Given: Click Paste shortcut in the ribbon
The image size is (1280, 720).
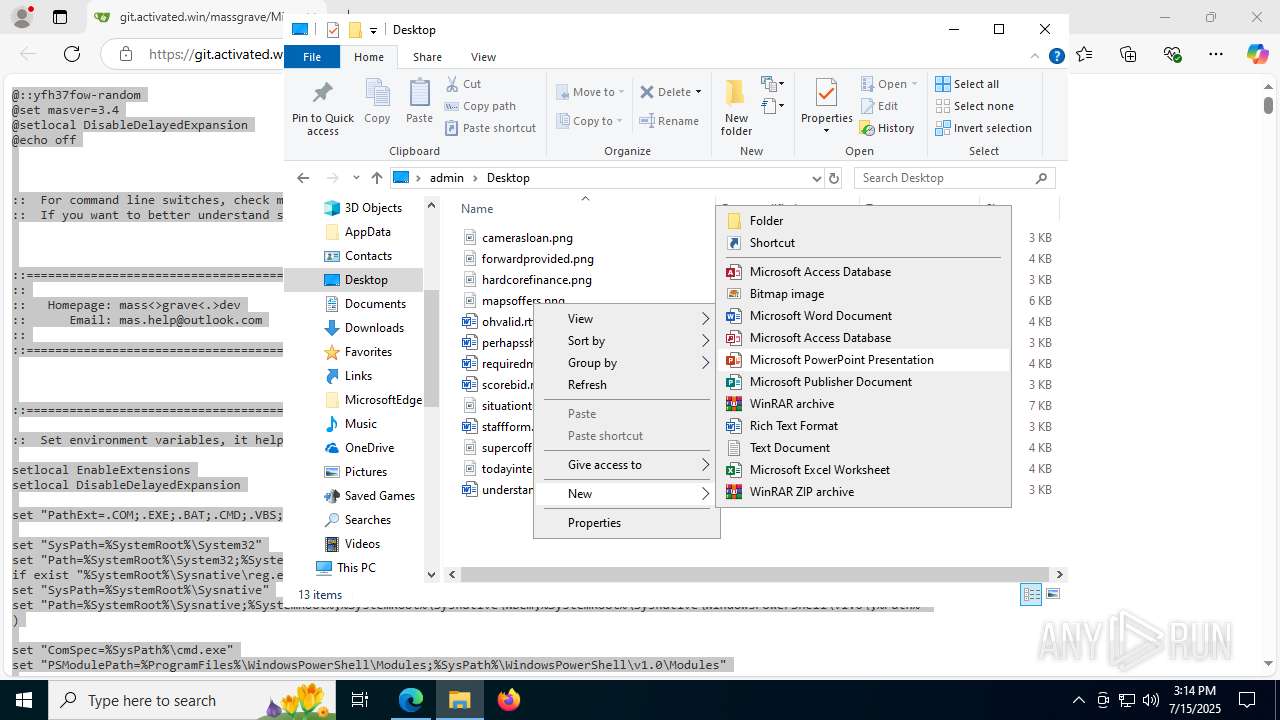Looking at the screenshot, I should click(x=490, y=128).
